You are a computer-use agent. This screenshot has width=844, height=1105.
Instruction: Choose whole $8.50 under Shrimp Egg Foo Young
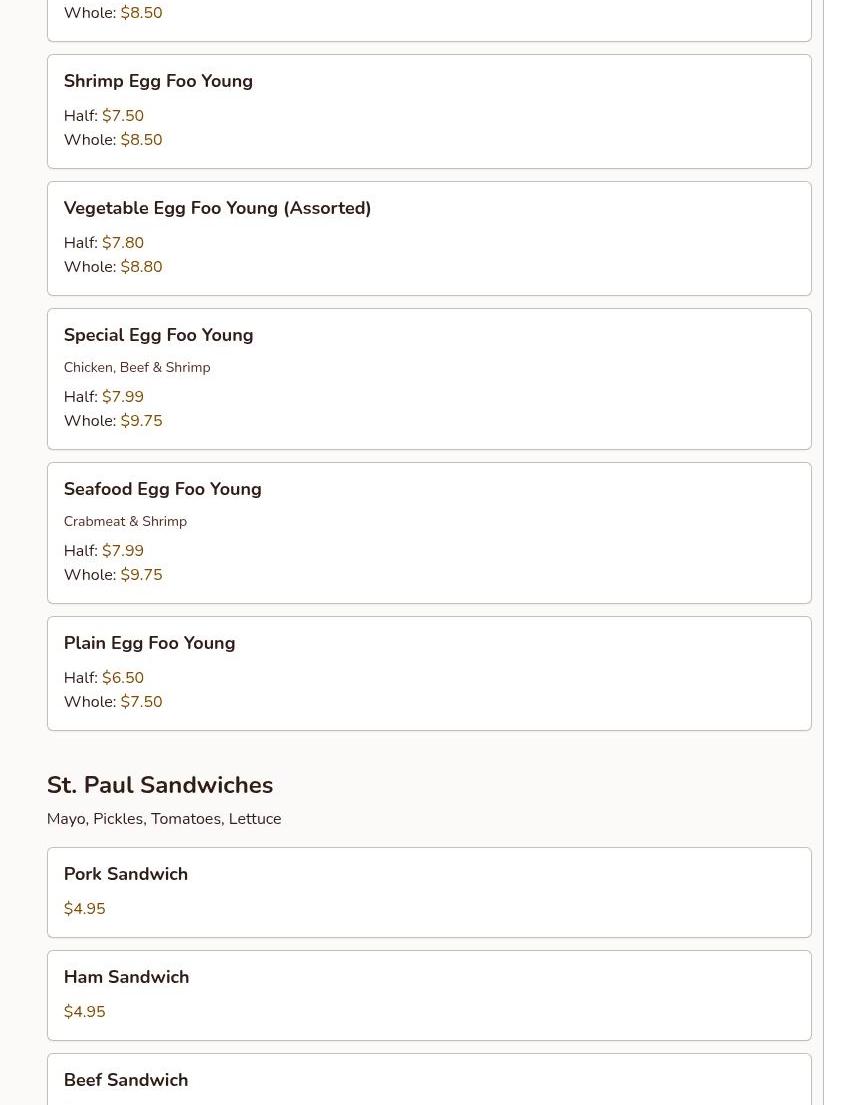(141, 140)
